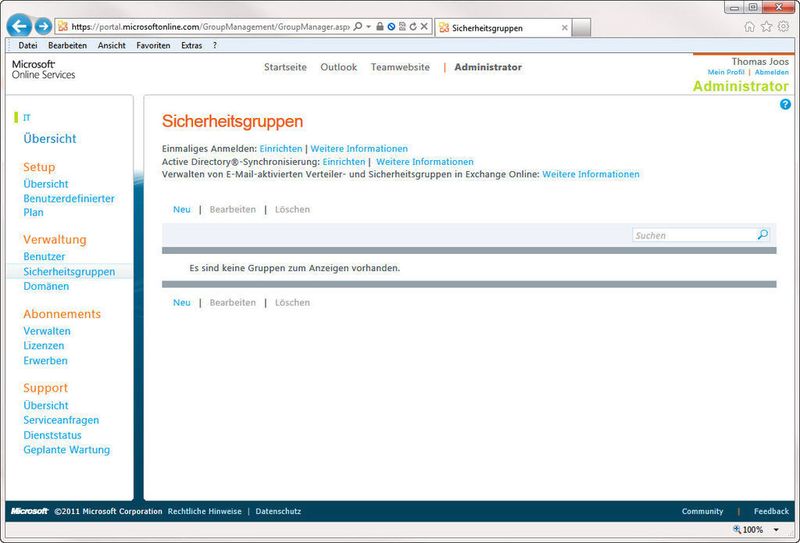Open Rechtliche Hinweise in the footer
Screen dimensions: 800x543
[205, 511]
